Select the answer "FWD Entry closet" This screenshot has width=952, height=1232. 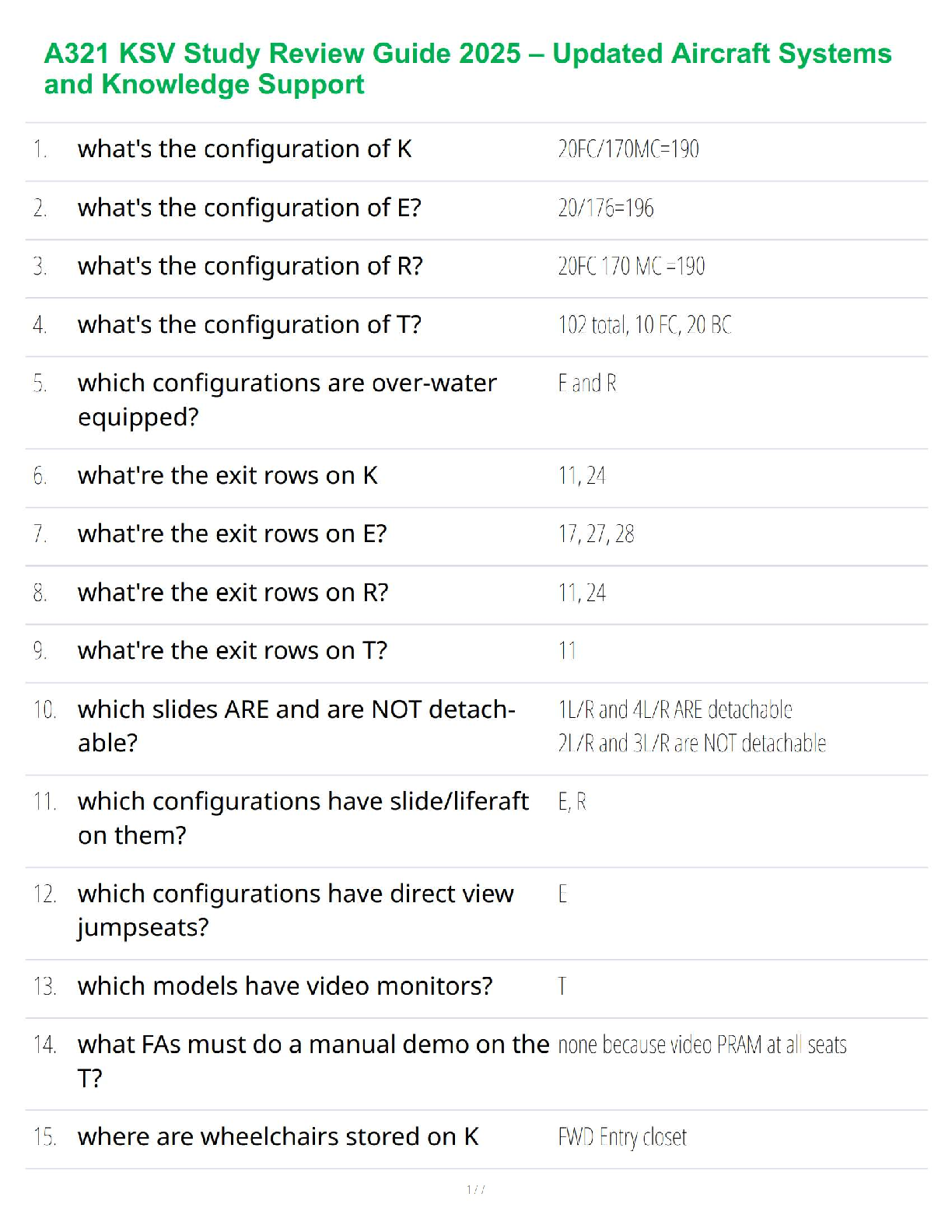[622, 1137]
